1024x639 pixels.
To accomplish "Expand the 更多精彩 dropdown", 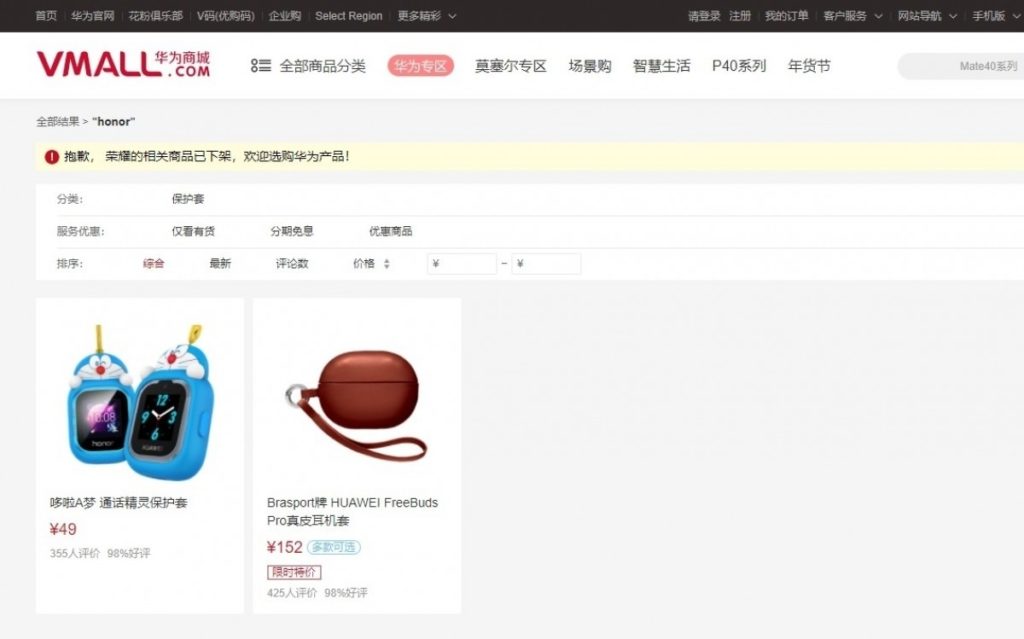I will (427, 16).
